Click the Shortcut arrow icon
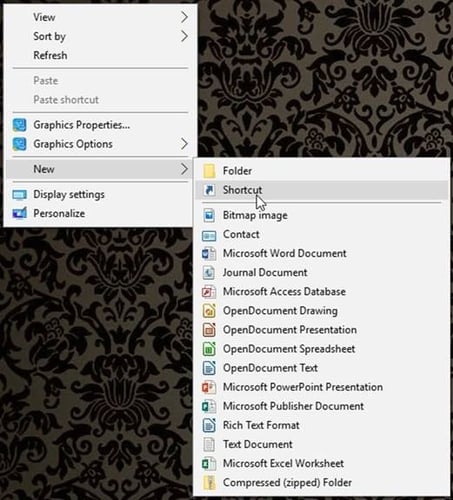This screenshot has height=500, width=453. click(x=209, y=190)
